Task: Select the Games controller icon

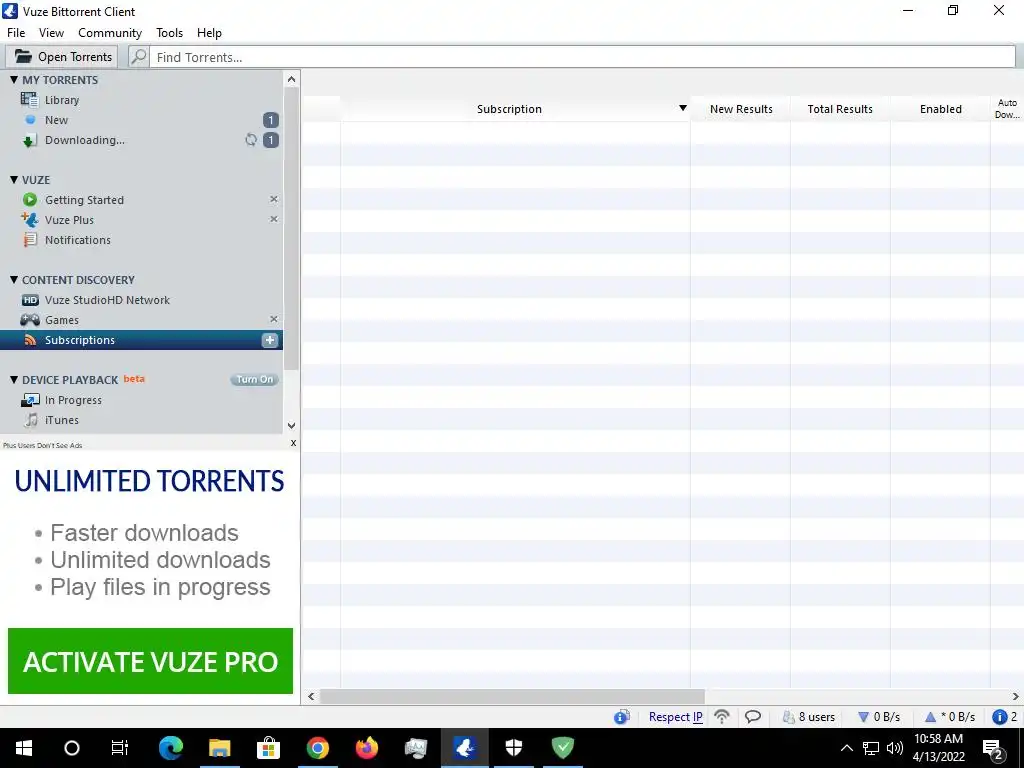Action: coord(30,320)
